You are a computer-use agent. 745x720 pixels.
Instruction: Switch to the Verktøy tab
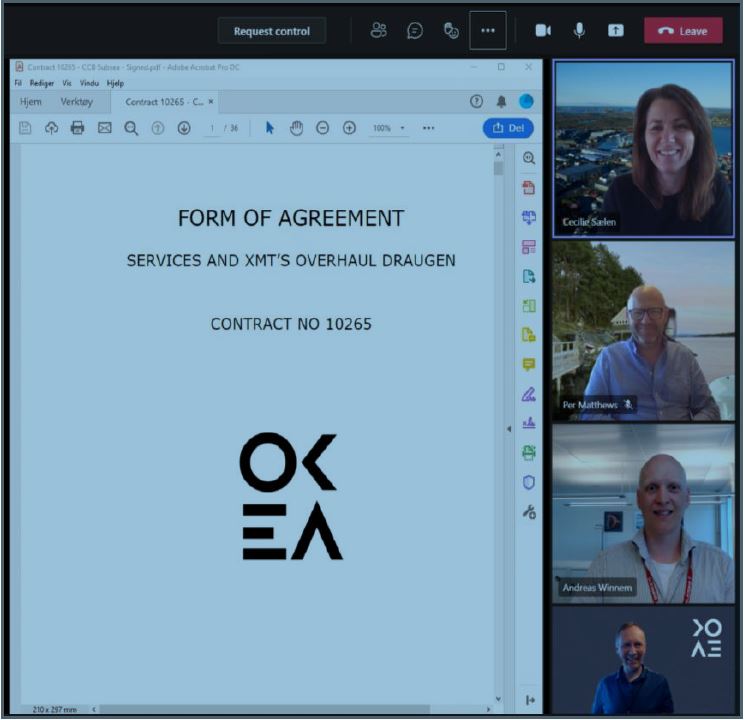click(x=76, y=102)
